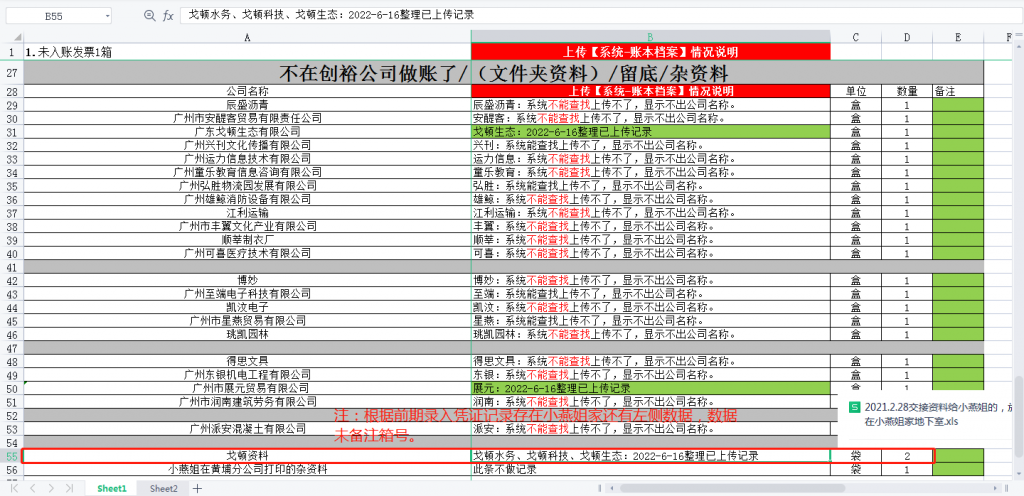1024x496 pixels.
Task: Go to the last sheet using navigation arrow
Action: [70, 488]
